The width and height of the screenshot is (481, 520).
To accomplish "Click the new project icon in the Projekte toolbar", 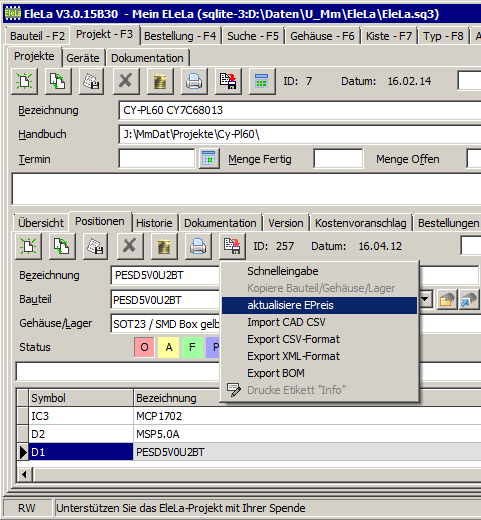I will click(24, 81).
